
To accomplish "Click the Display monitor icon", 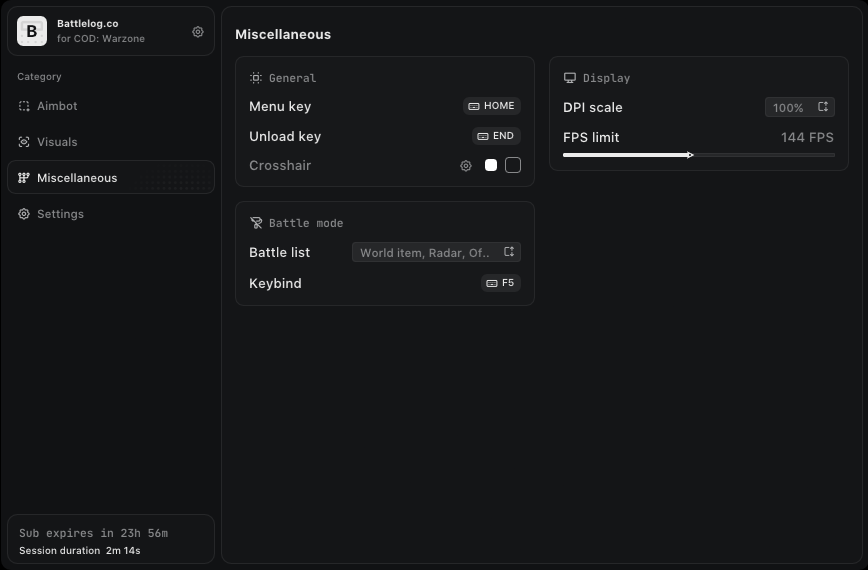I will (570, 77).
